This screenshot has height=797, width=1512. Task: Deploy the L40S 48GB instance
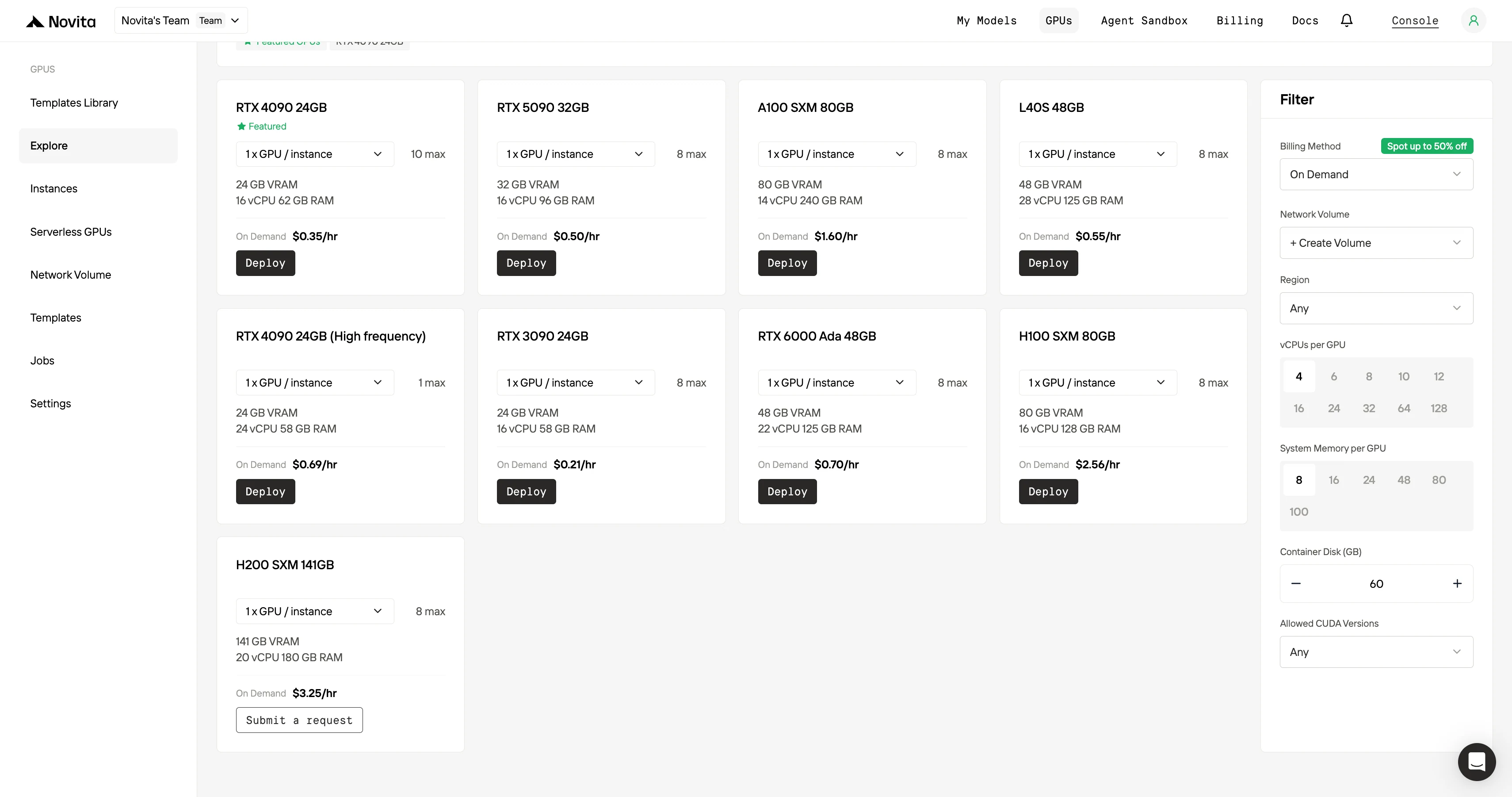(1048, 263)
